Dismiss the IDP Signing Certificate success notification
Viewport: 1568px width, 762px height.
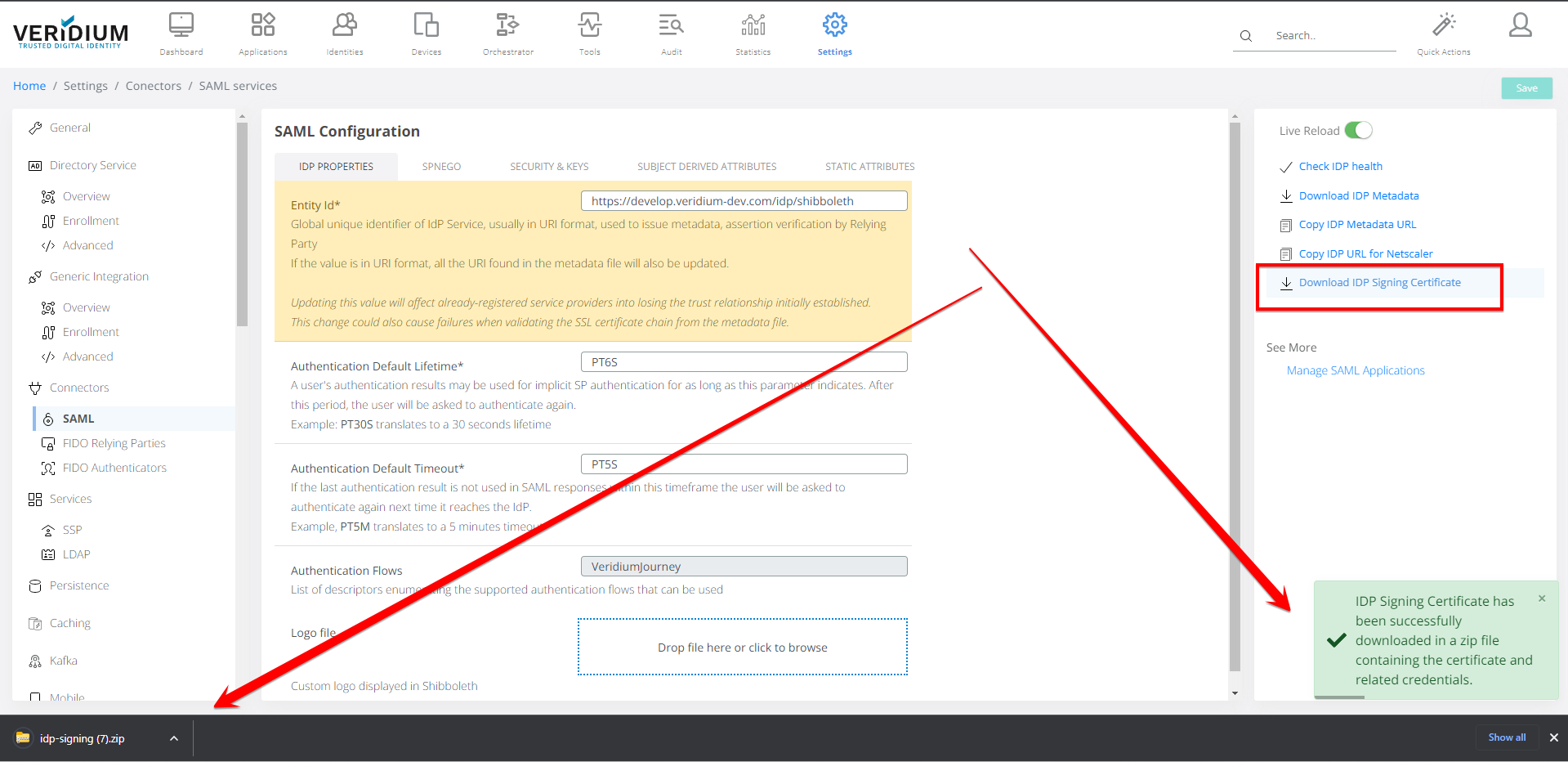coord(1542,598)
